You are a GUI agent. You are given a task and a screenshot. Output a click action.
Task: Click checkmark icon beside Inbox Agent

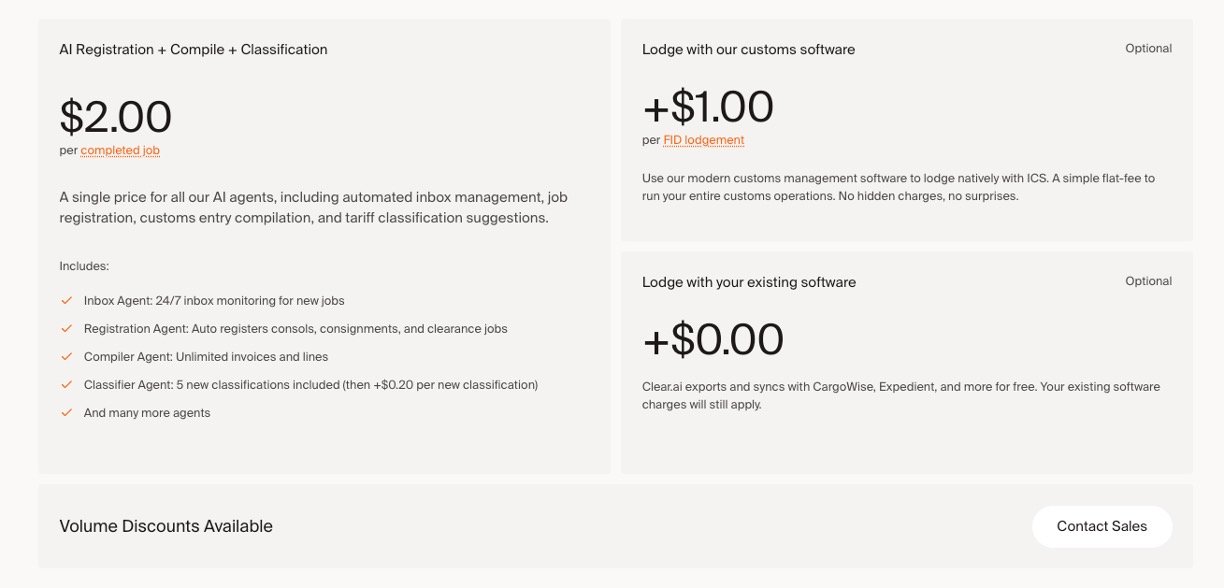(67, 300)
